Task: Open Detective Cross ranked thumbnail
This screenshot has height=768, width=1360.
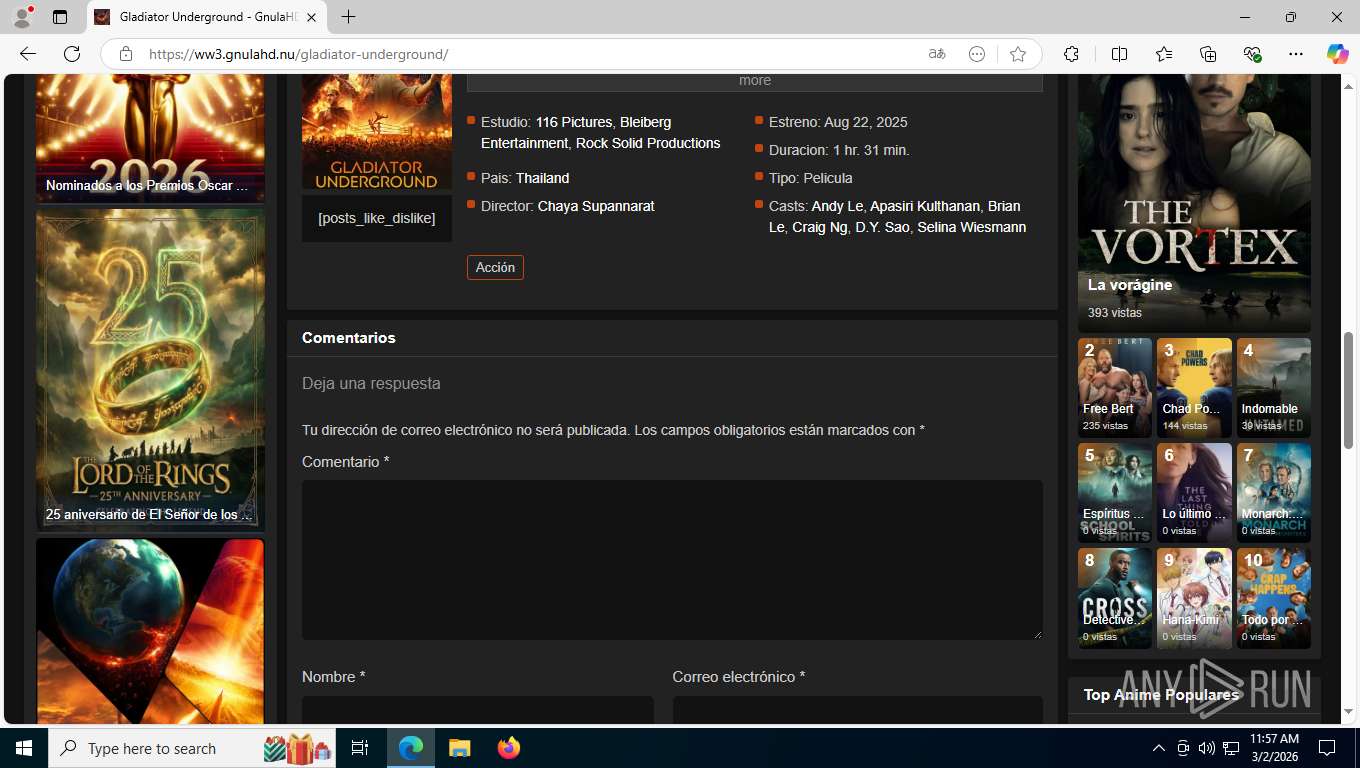Action: [1115, 598]
